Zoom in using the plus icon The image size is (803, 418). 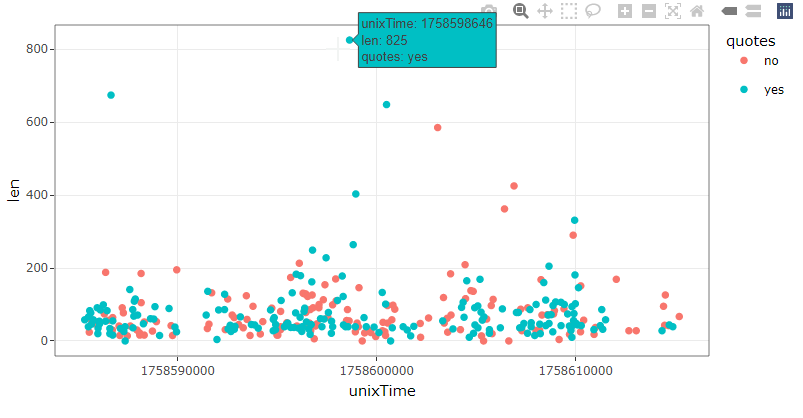point(625,11)
